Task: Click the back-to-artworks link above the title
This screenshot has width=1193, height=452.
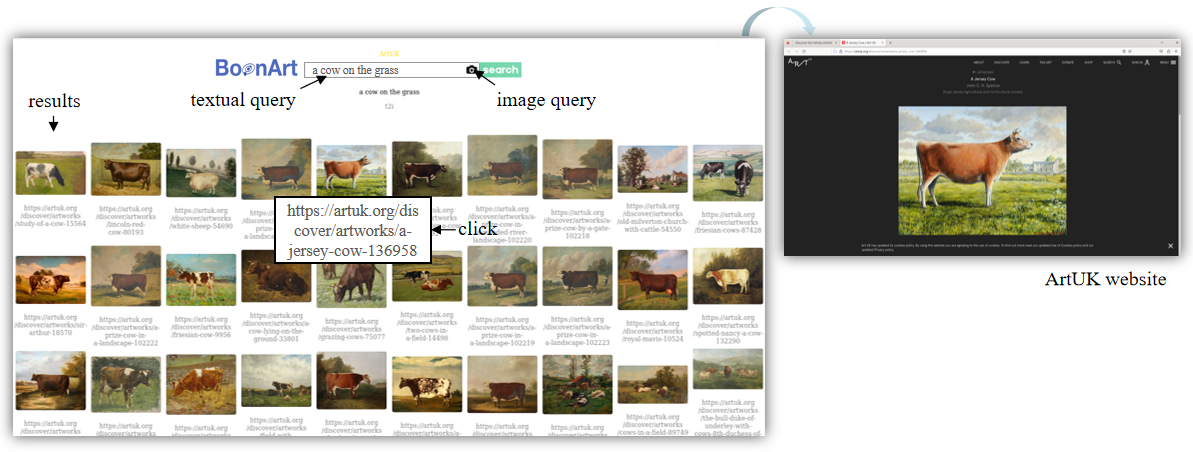Action: click(983, 72)
